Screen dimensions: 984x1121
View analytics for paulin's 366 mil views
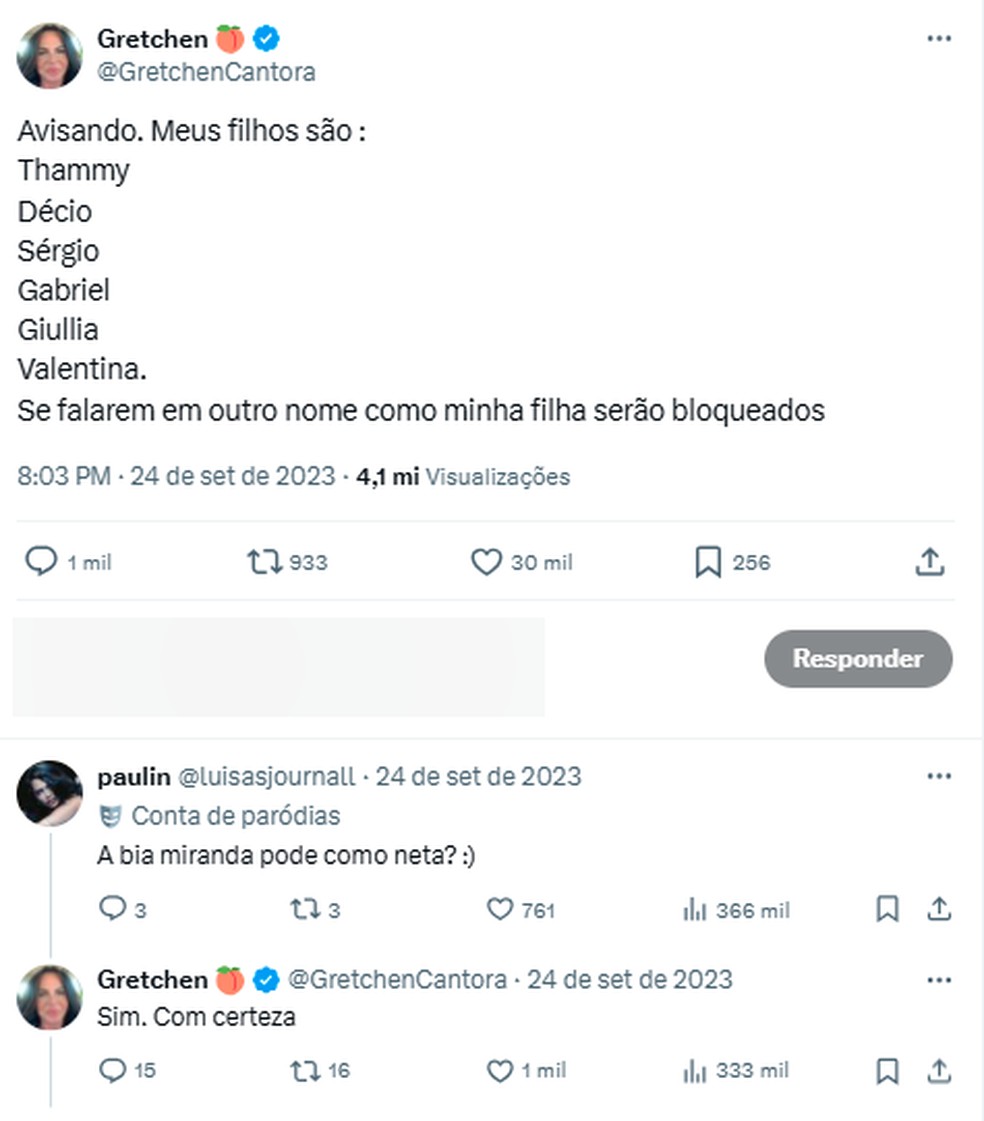[694, 910]
